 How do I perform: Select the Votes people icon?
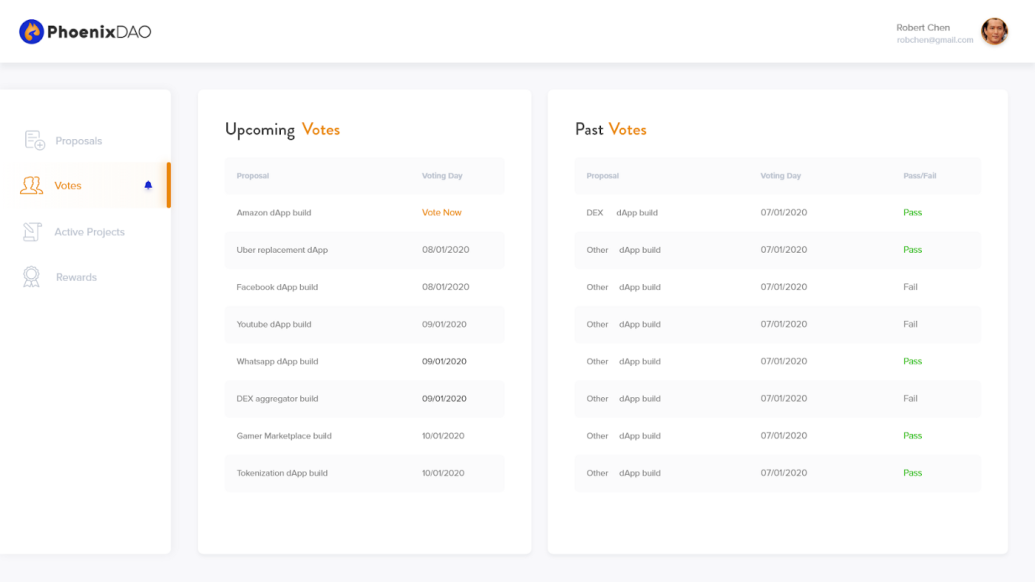[x=31, y=185]
